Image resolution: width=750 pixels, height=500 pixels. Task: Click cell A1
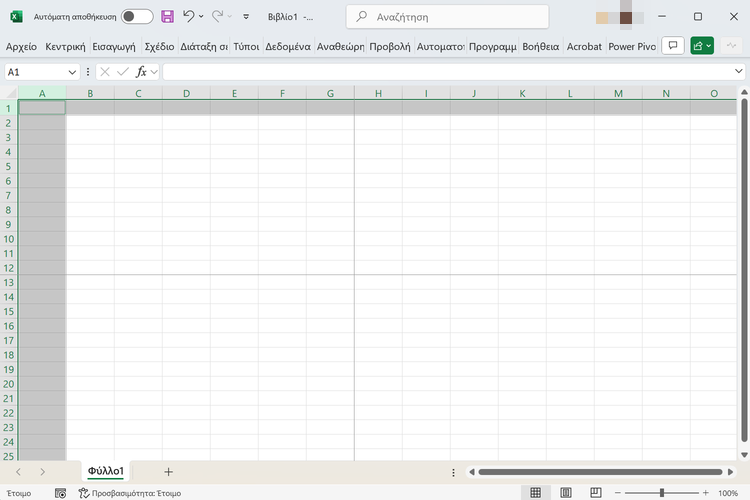tap(42, 108)
